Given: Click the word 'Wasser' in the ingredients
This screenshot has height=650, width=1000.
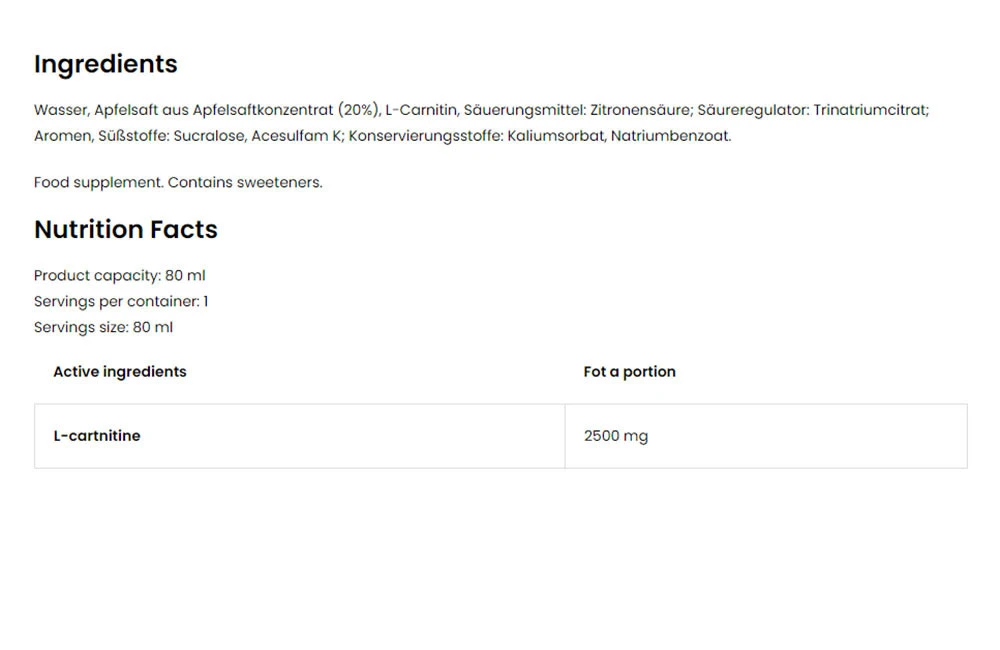Looking at the screenshot, I should point(60,110).
